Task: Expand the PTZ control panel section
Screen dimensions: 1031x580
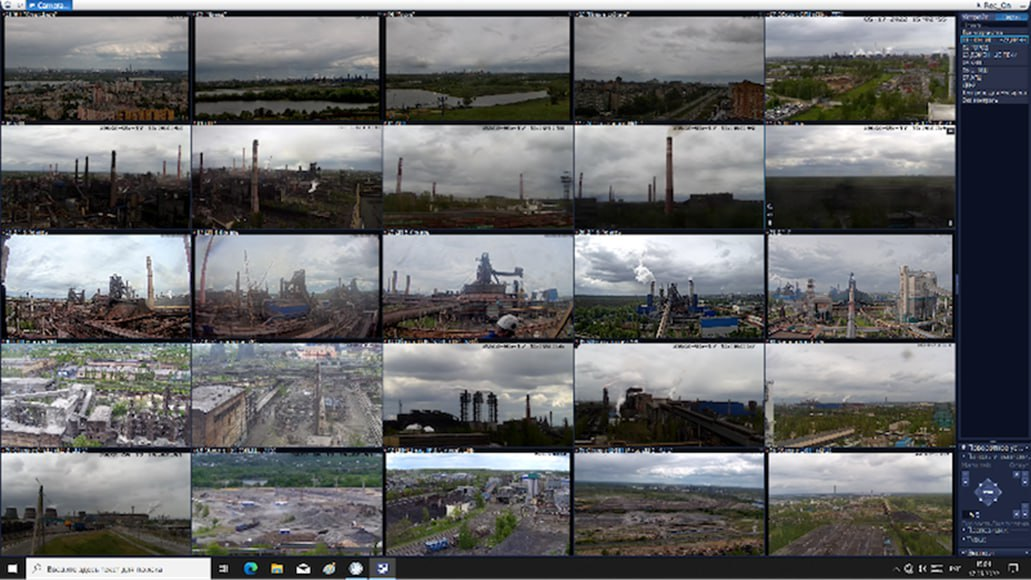Action: pos(991,447)
